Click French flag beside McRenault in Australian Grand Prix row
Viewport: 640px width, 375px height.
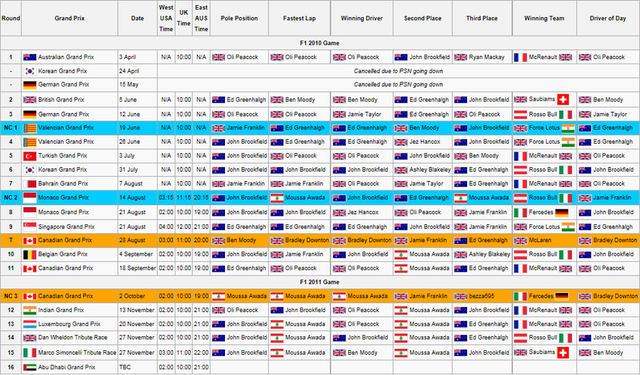pyautogui.click(x=520, y=58)
